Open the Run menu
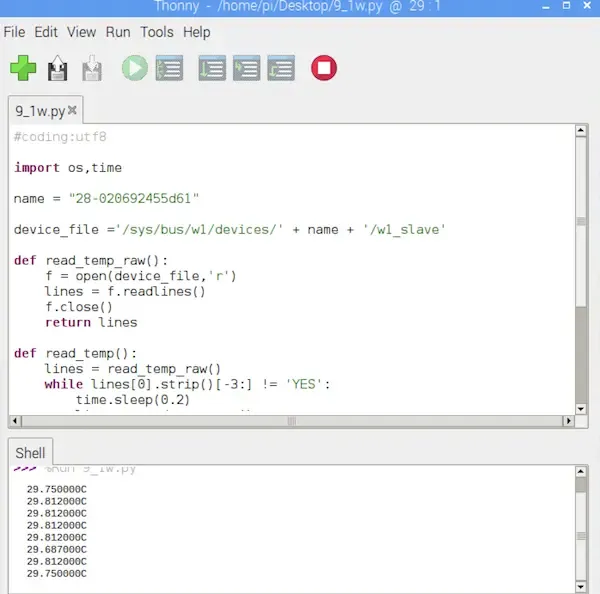This screenshot has height=594, width=600. tap(118, 32)
